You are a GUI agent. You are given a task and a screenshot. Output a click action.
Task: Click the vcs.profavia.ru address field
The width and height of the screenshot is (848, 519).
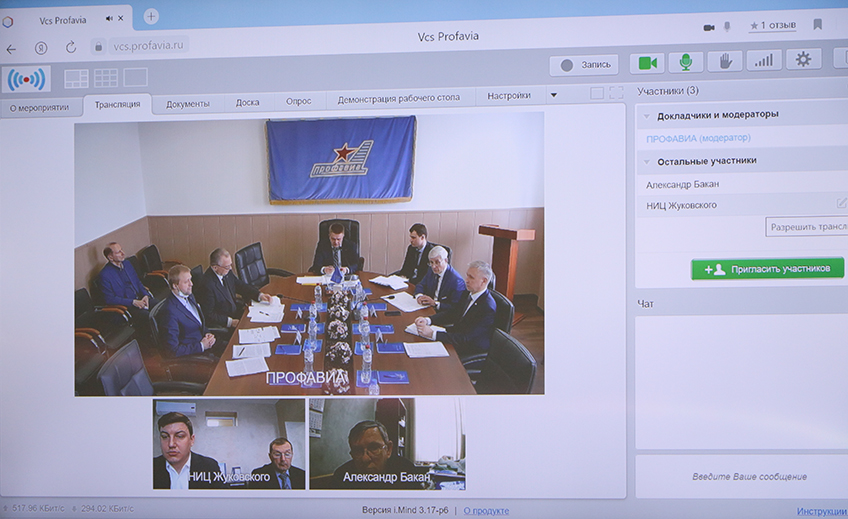tap(148, 45)
